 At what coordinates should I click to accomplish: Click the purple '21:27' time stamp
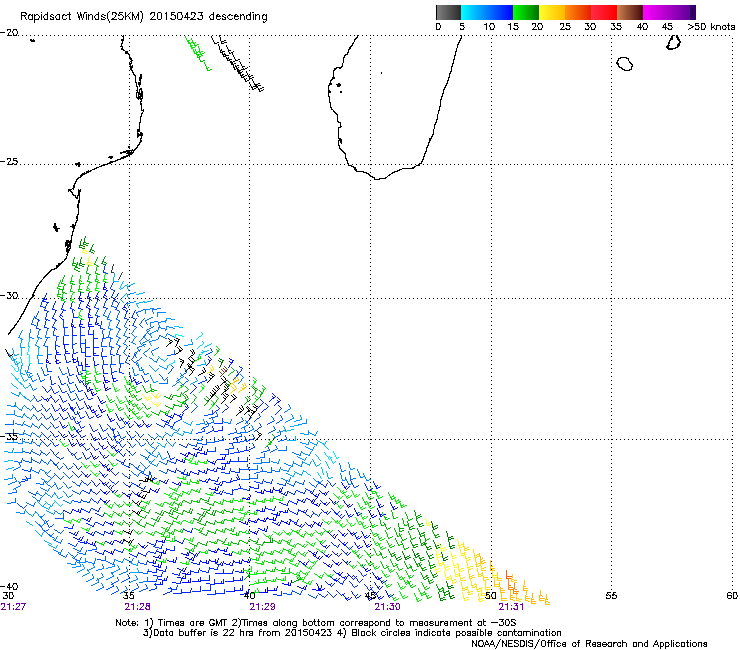[13, 607]
